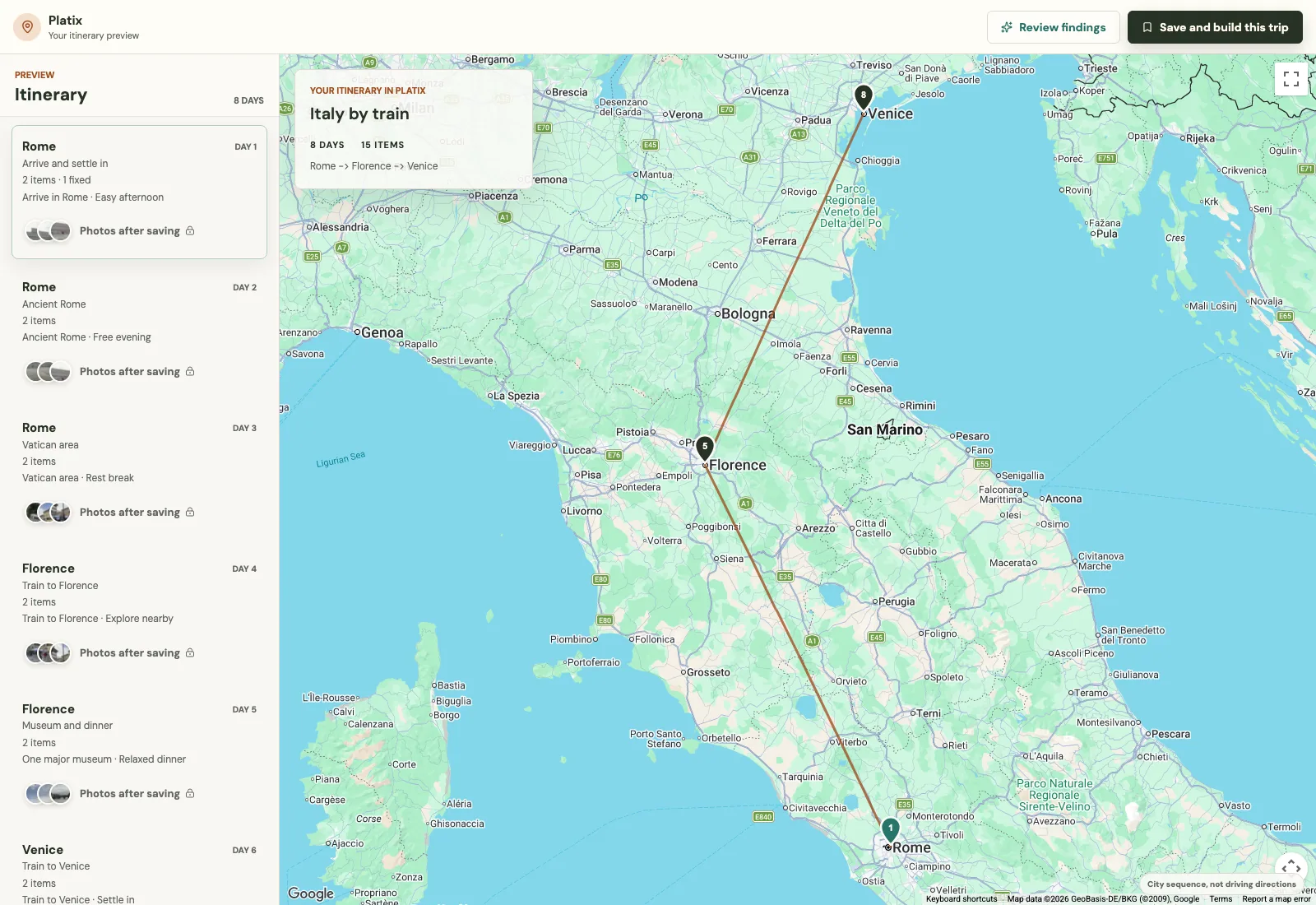Screen dimensions: 1316x905
Task: Click 'Arrive in Rome · Easy afternoon' text
Action: click(93, 197)
